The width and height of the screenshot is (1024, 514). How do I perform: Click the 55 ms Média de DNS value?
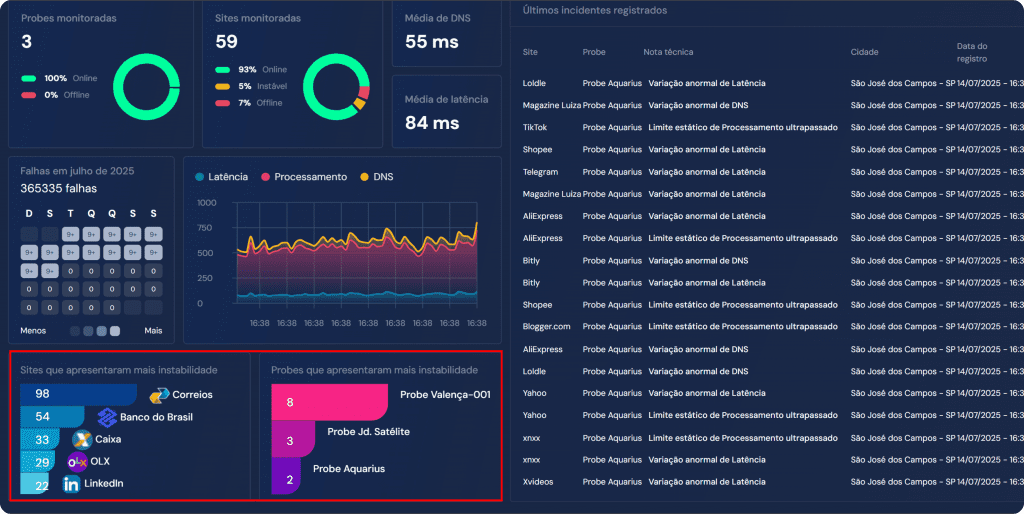click(x=432, y=42)
